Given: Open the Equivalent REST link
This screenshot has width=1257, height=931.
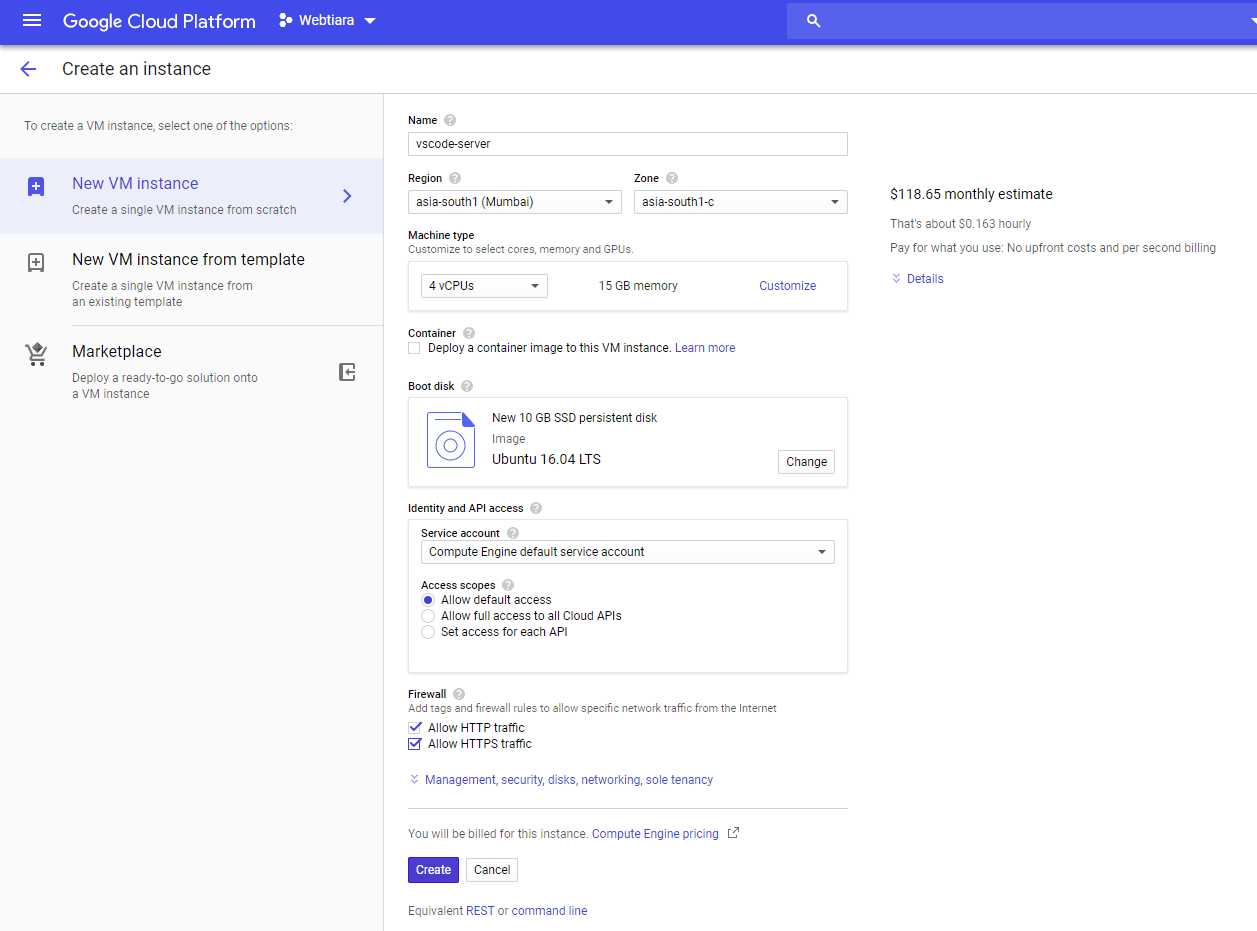Looking at the screenshot, I should (480, 911).
